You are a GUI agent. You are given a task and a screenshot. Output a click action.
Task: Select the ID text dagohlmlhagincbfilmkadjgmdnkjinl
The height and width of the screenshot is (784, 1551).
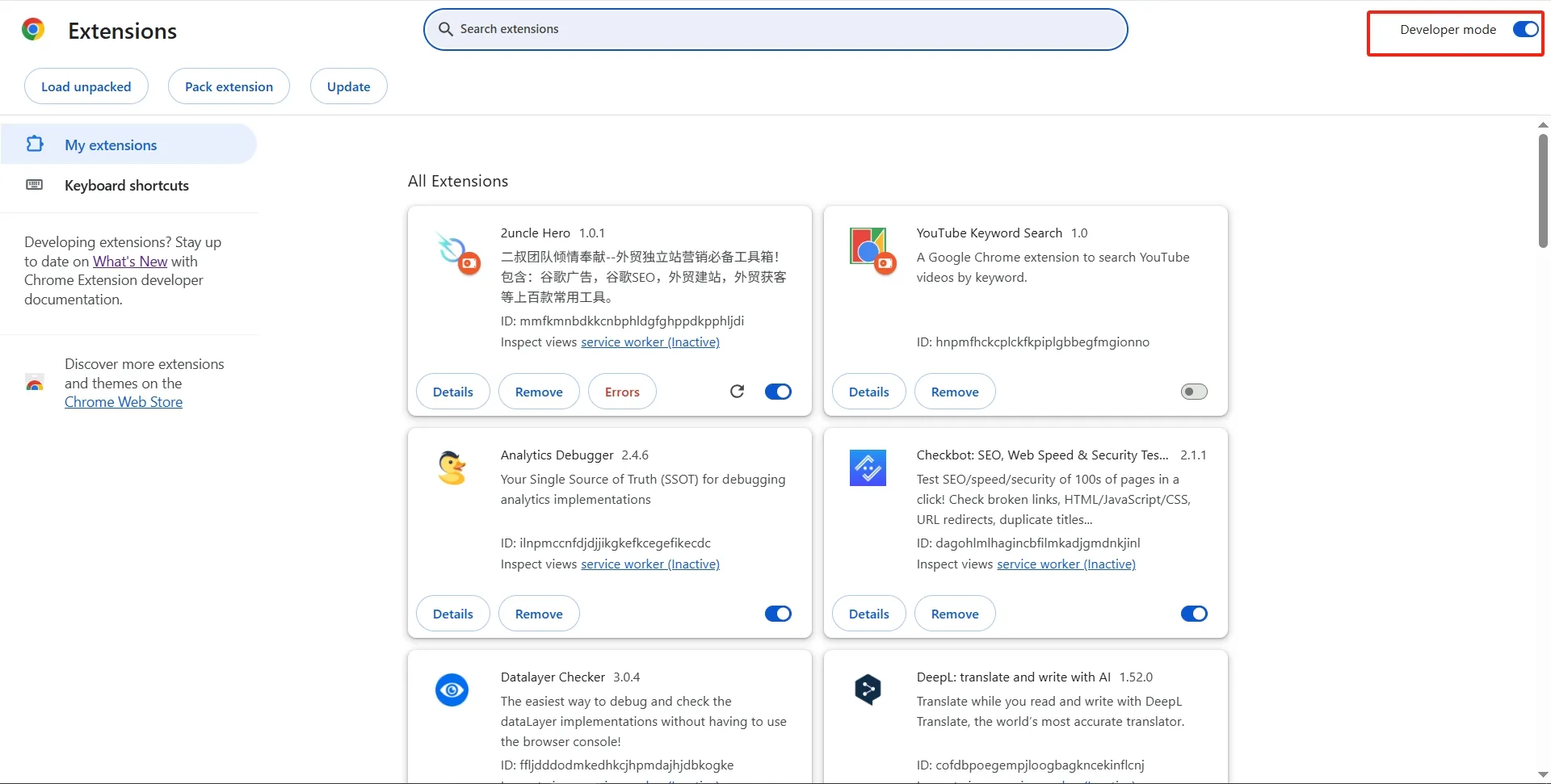point(1038,543)
